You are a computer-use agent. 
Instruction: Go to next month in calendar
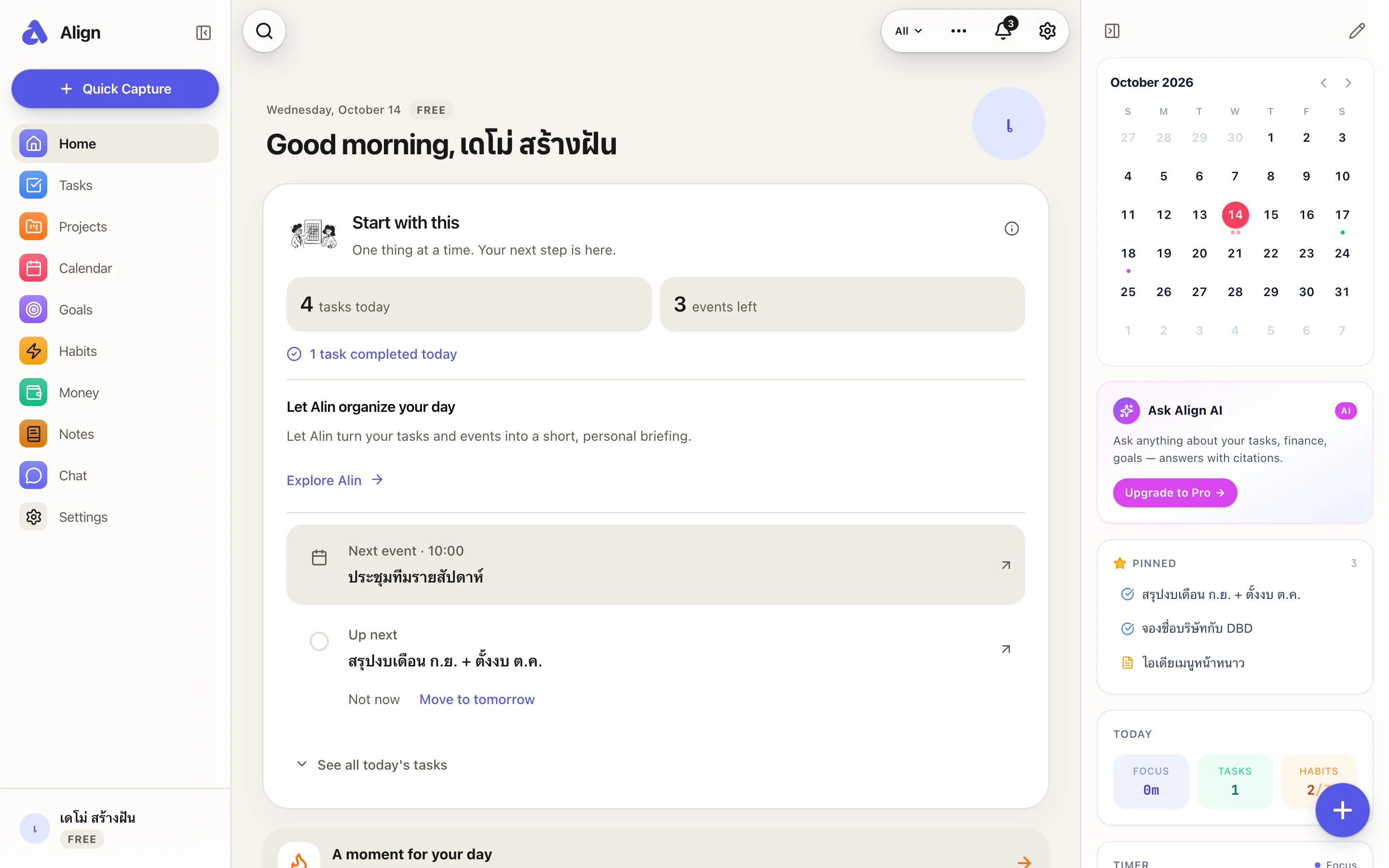[1348, 82]
